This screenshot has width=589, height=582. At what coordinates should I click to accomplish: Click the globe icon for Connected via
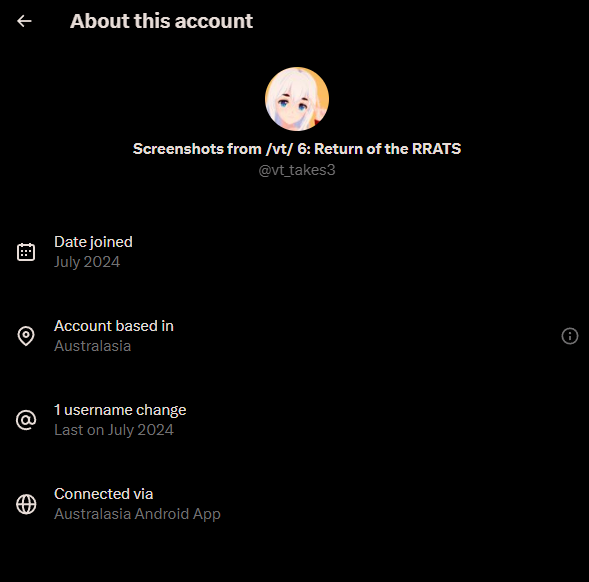click(26, 504)
